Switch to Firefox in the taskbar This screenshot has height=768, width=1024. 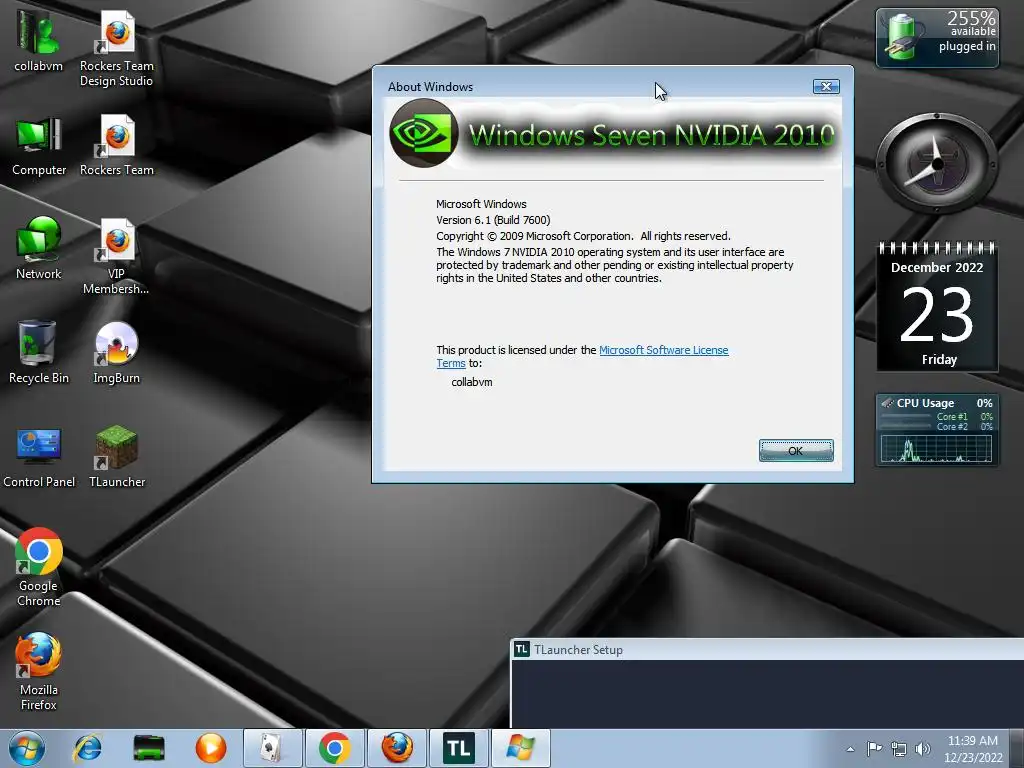[396, 748]
